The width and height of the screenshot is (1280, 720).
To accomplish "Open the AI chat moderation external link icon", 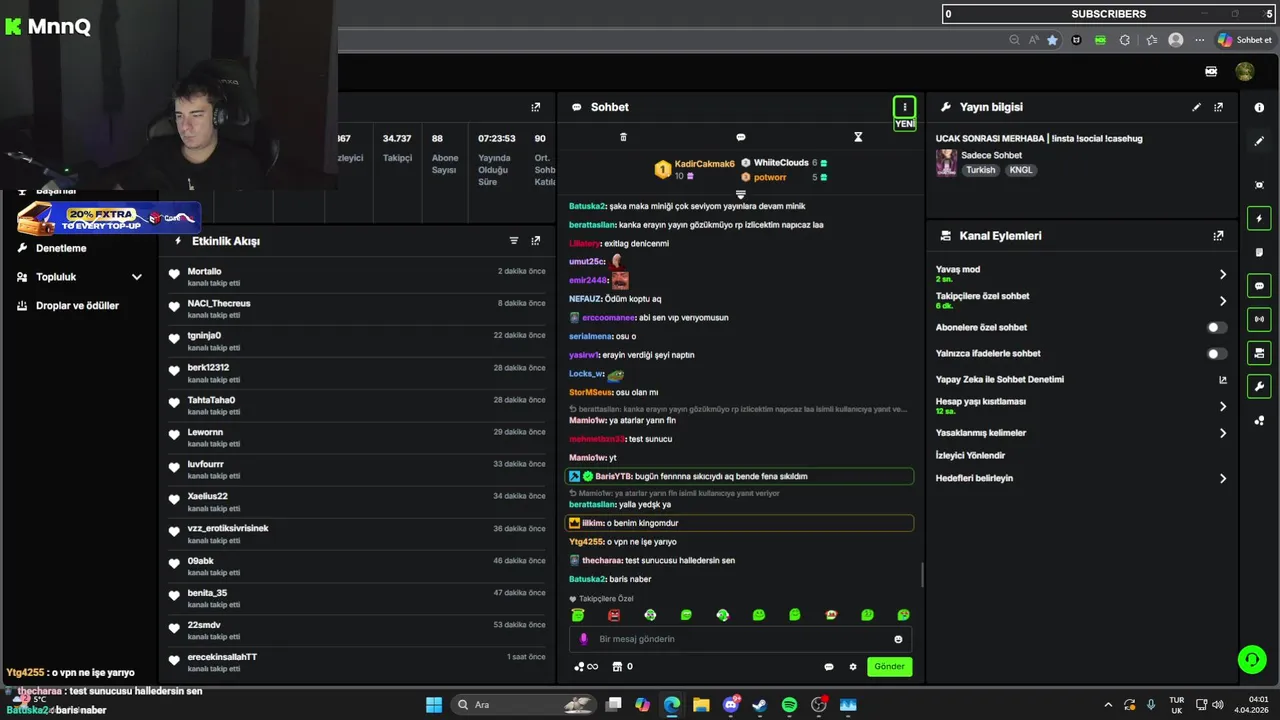I will click(1222, 380).
